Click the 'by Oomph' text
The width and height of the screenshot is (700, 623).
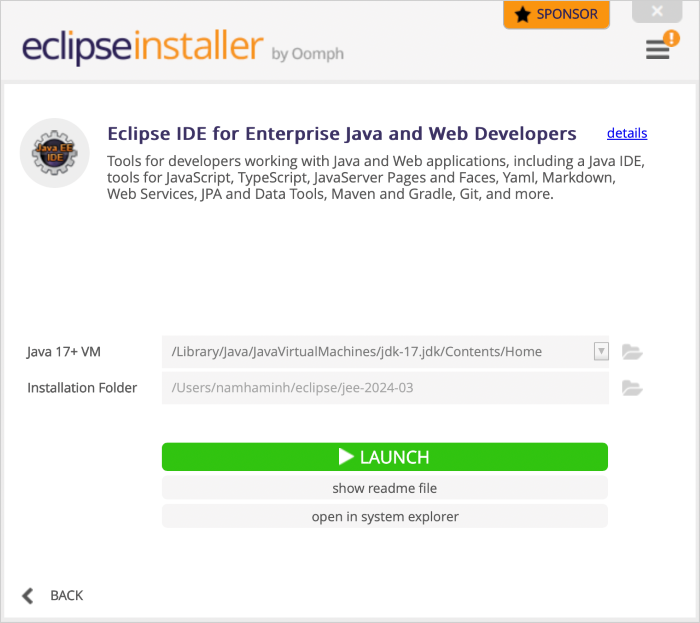tap(308, 54)
